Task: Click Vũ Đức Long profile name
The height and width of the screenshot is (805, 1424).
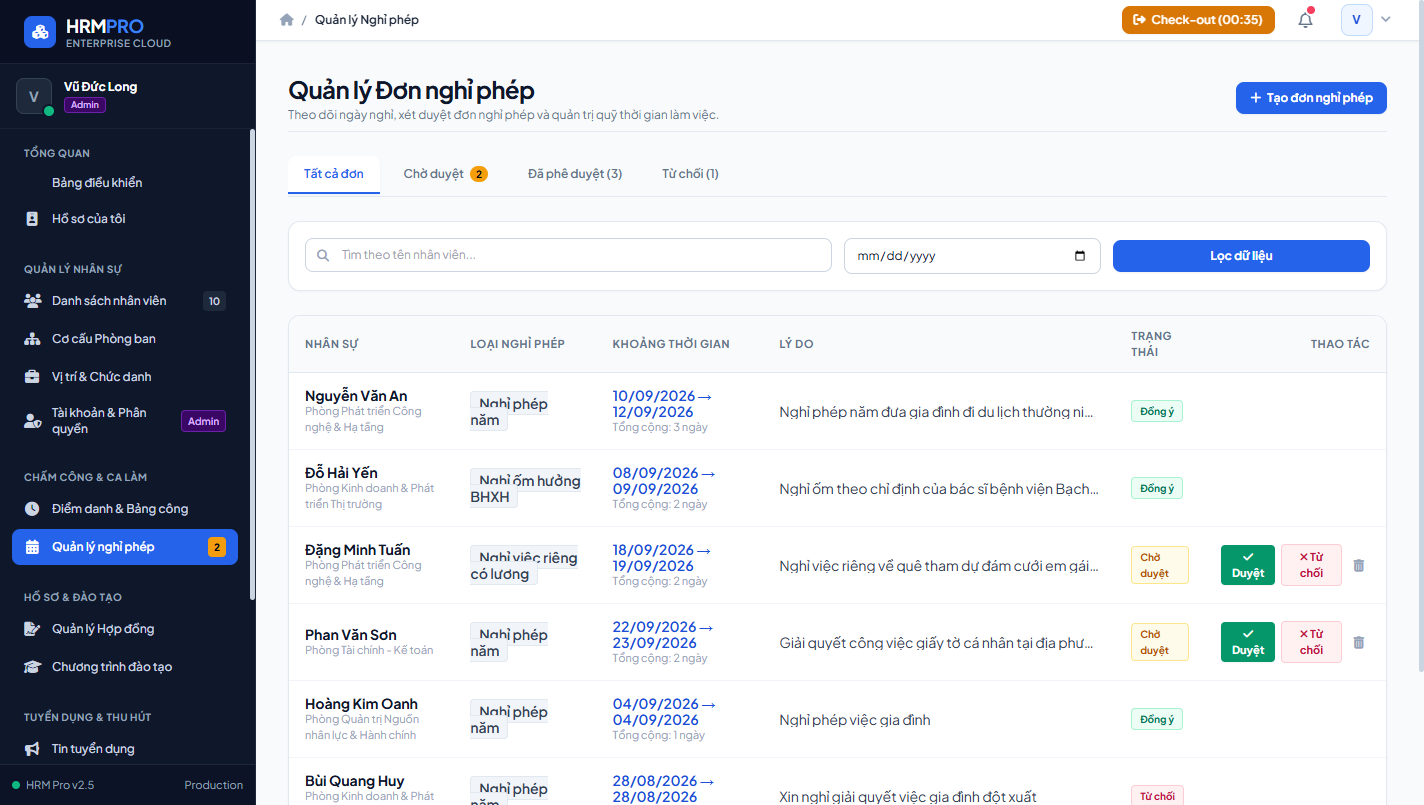Action: (x=100, y=87)
